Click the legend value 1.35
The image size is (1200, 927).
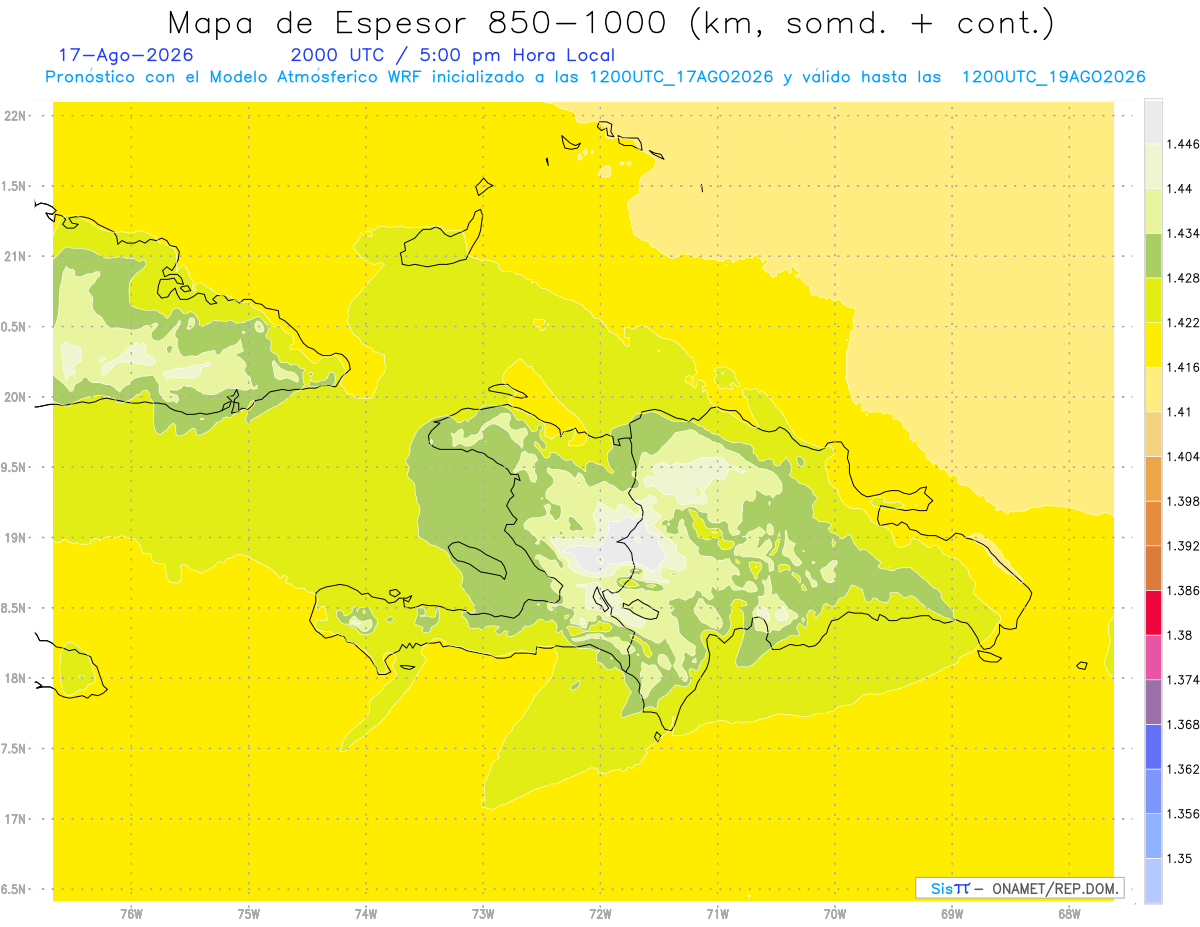click(x=1179, y=858)
